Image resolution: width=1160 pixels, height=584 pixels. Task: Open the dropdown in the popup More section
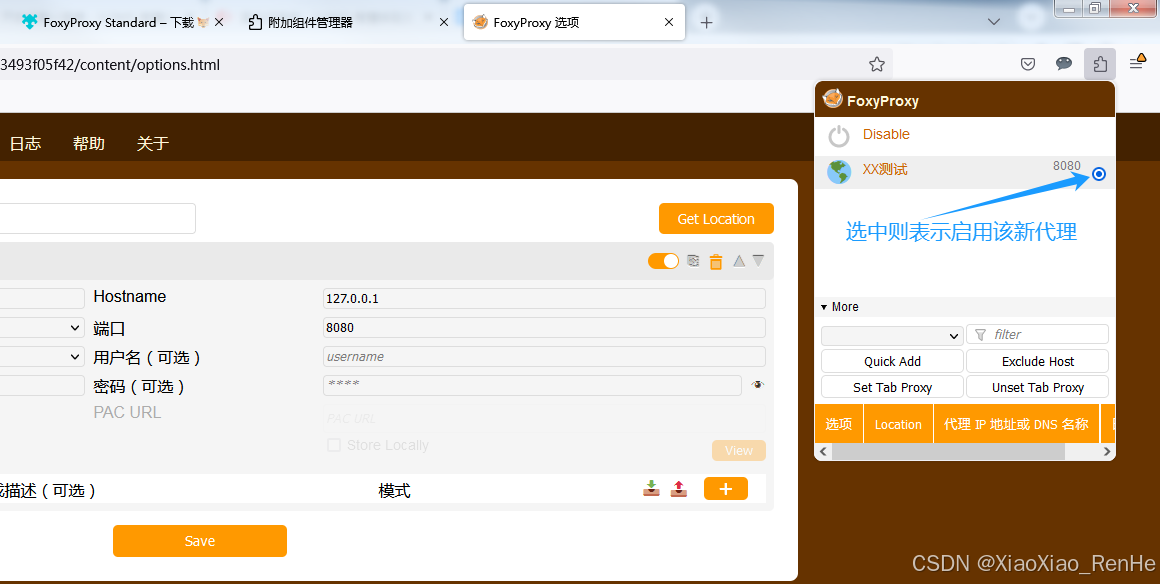point(892,335)
